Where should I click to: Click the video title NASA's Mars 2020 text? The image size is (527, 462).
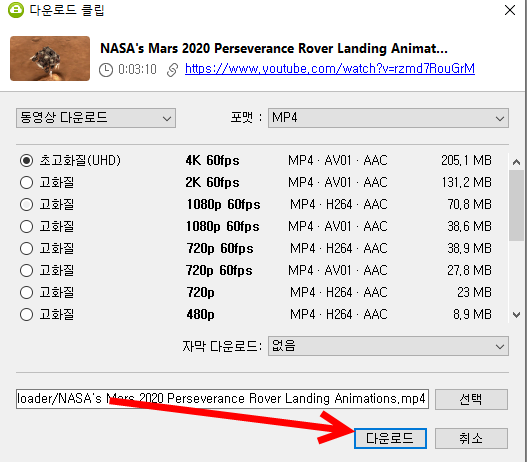click(274, 49)
